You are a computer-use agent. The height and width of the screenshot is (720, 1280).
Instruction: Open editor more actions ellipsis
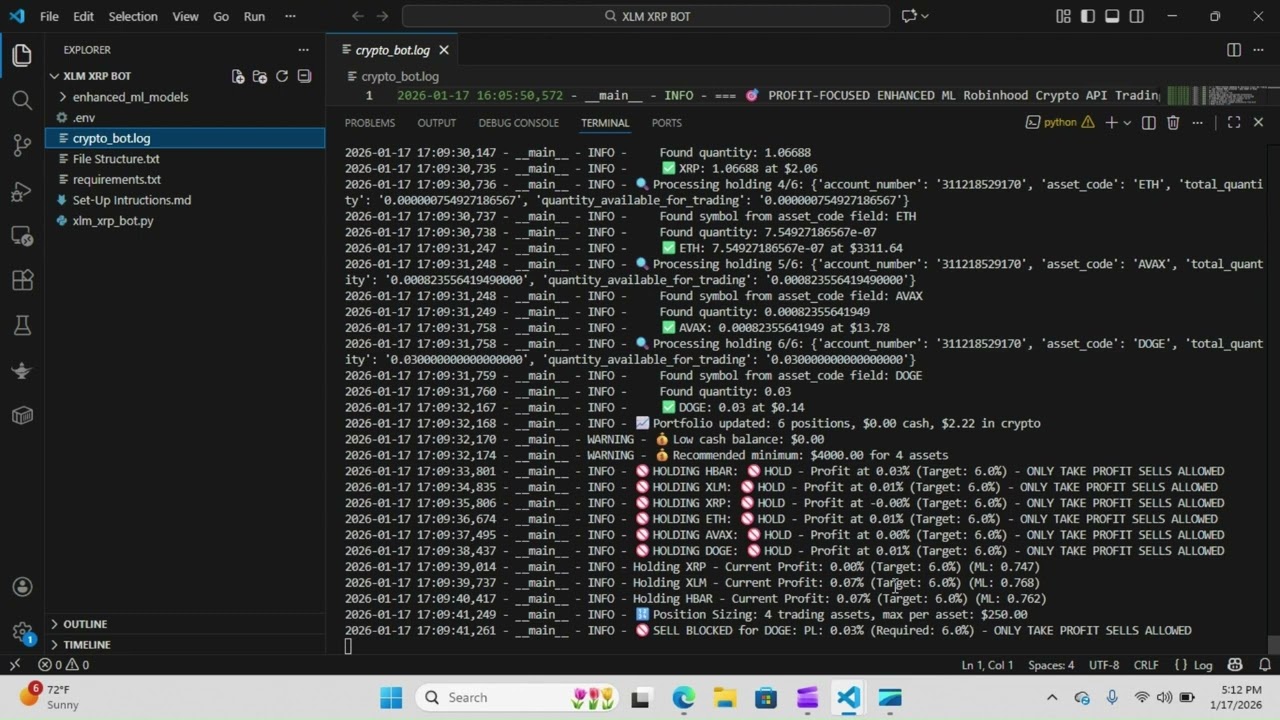(1258, 50)
